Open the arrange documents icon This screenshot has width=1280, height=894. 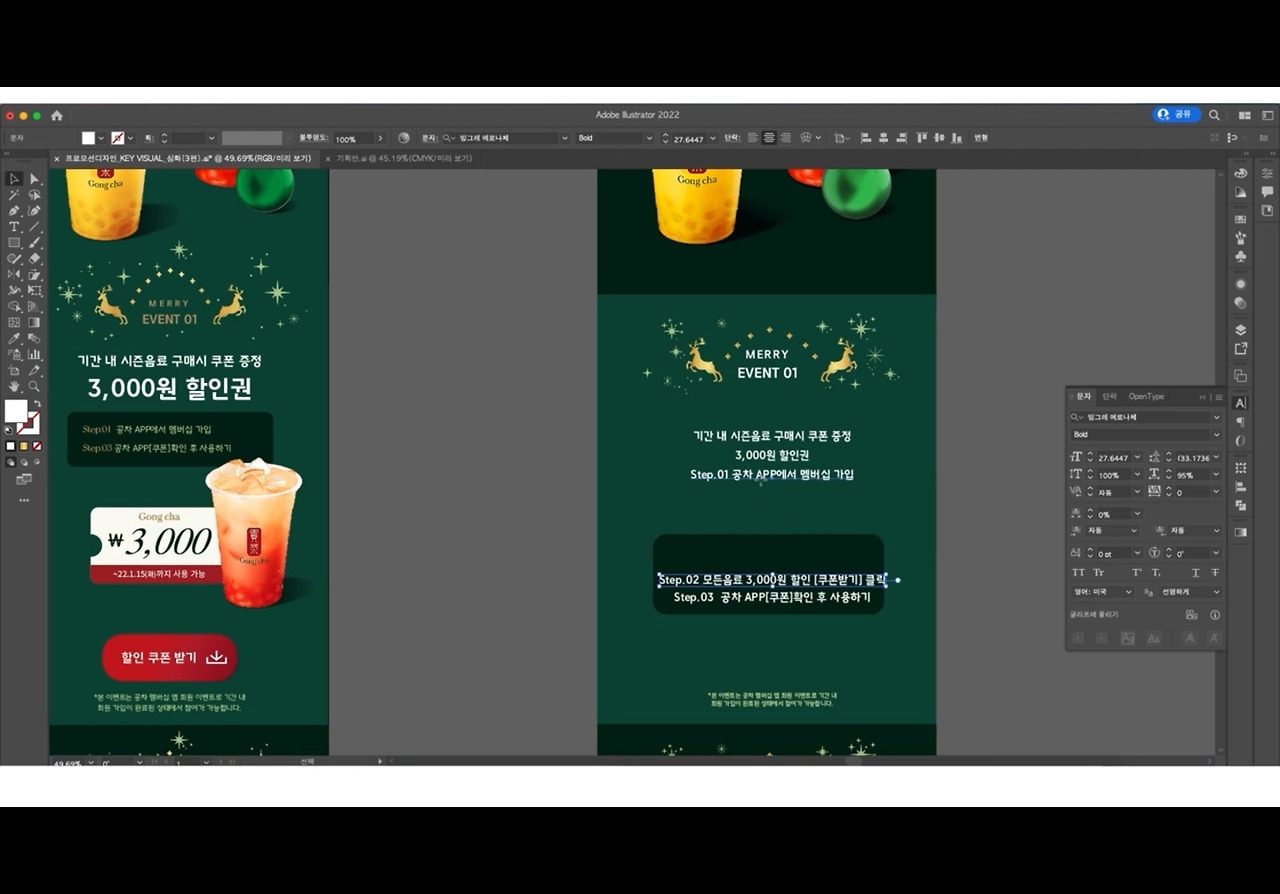[1245, 115]
